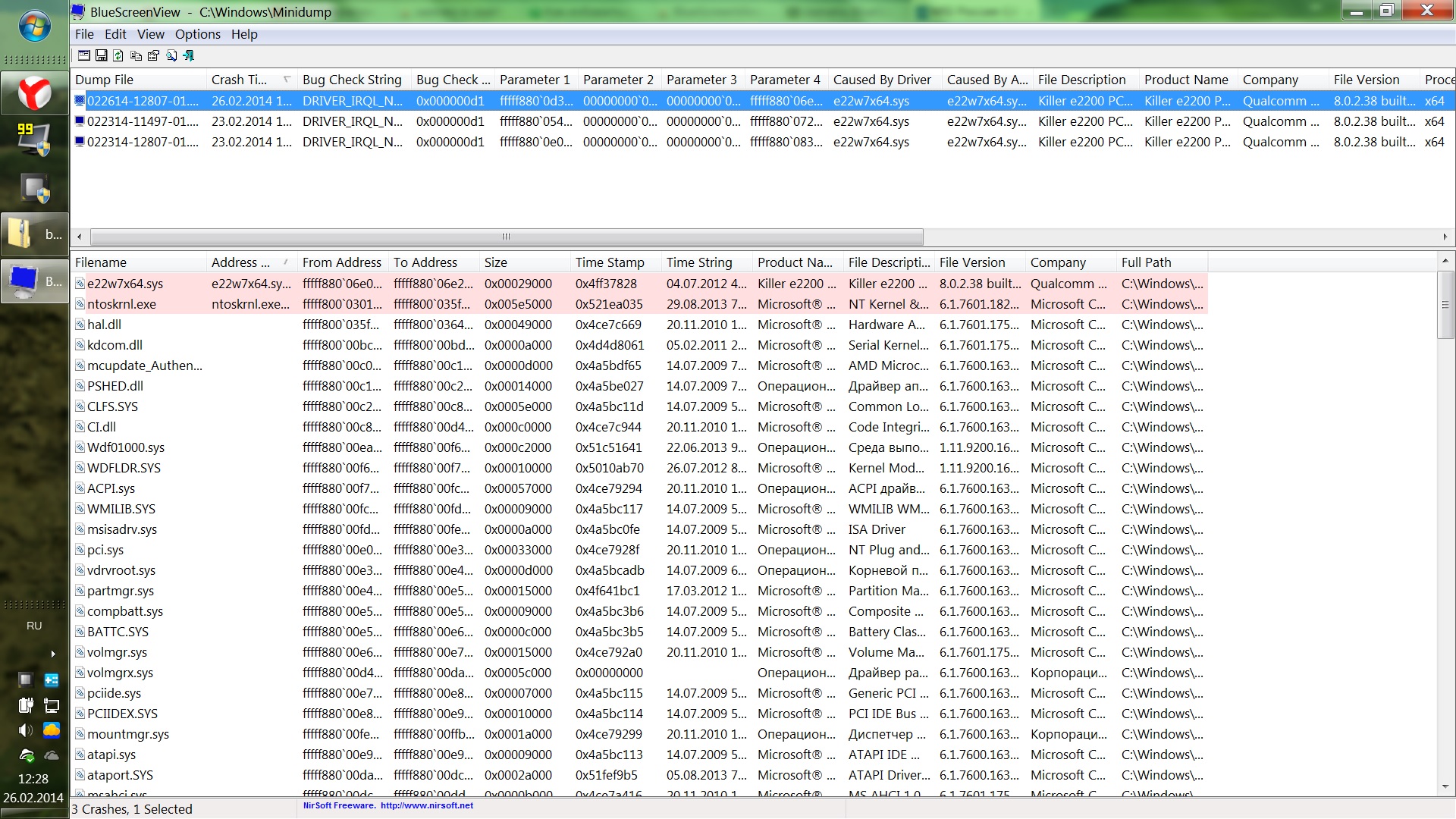Open the nirsoft.net link in status bar
1456x819 pixels.
click(426, 806)
